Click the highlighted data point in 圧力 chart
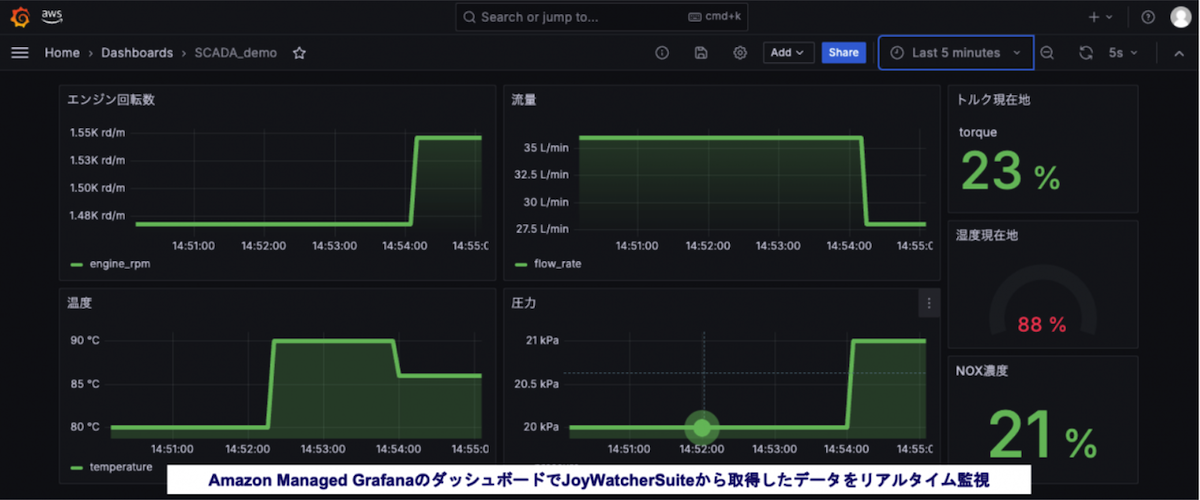Viewport: 1200px width, 500px height. pyautogui.click(x=702, y=428)
